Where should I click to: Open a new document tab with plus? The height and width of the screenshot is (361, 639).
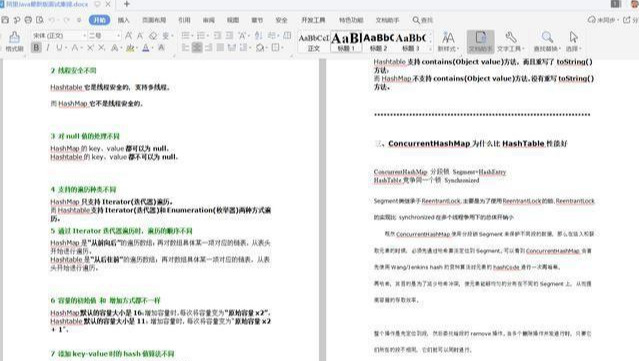tap(127, 4)
